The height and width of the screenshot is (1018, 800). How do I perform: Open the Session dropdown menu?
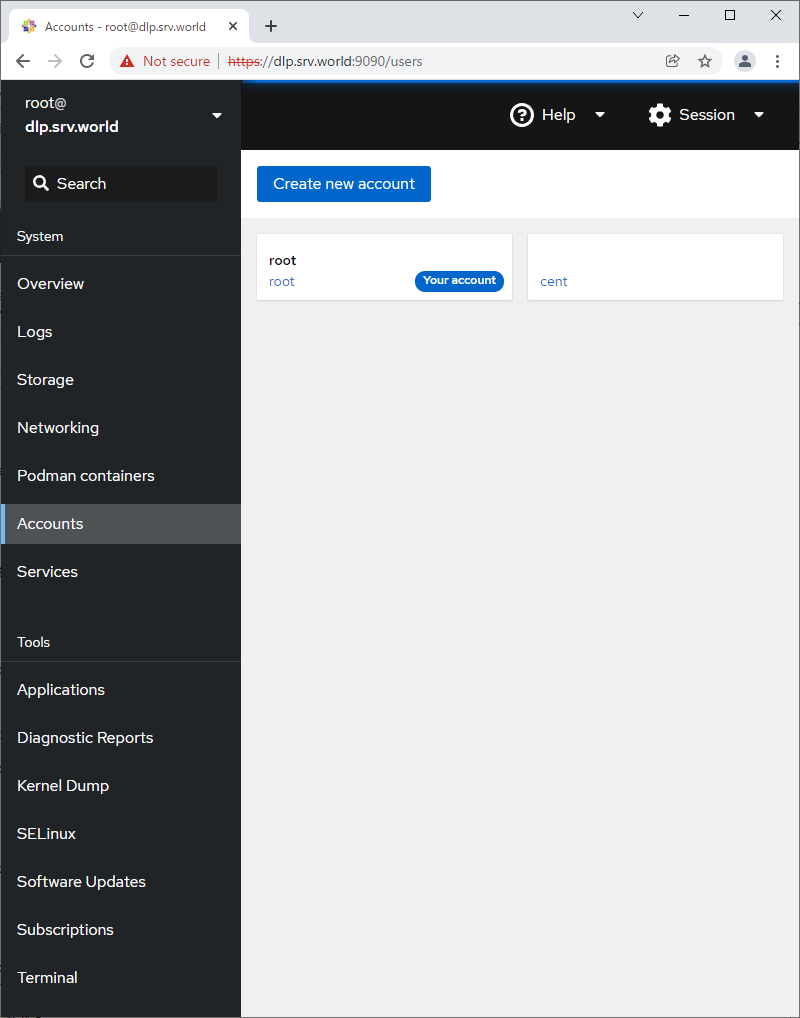pos(706,115)
